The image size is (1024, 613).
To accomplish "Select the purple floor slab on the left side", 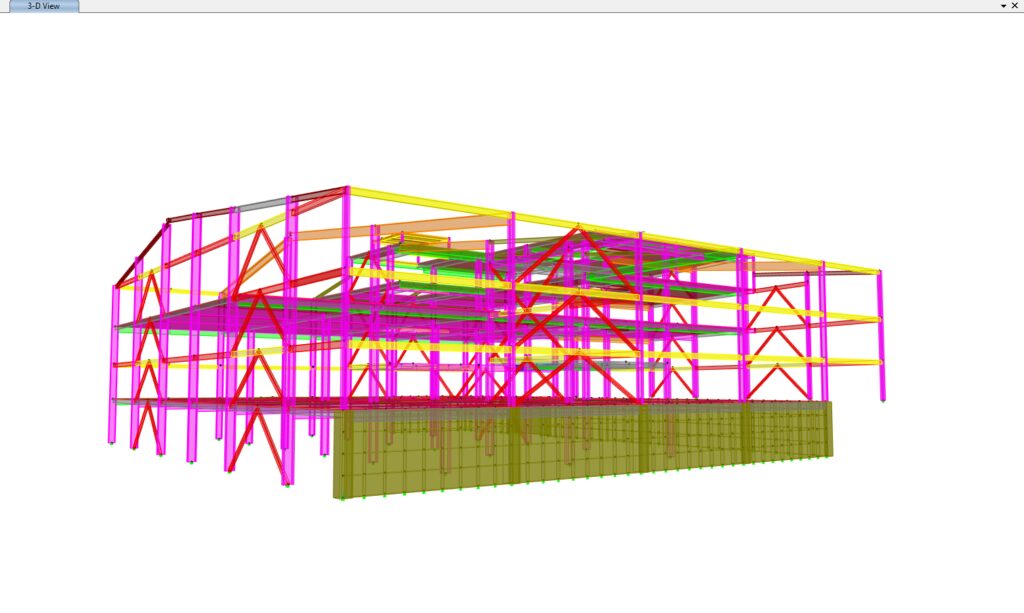I will click(x=200, y=322).
